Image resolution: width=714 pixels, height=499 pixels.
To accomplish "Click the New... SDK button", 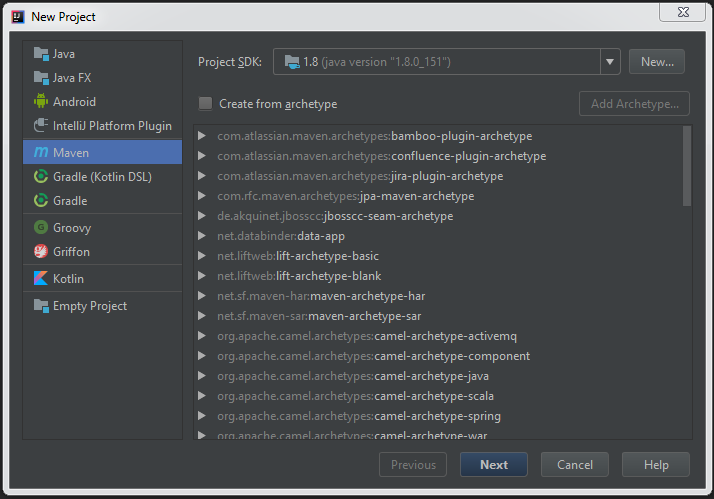I will tap(657, 61).
